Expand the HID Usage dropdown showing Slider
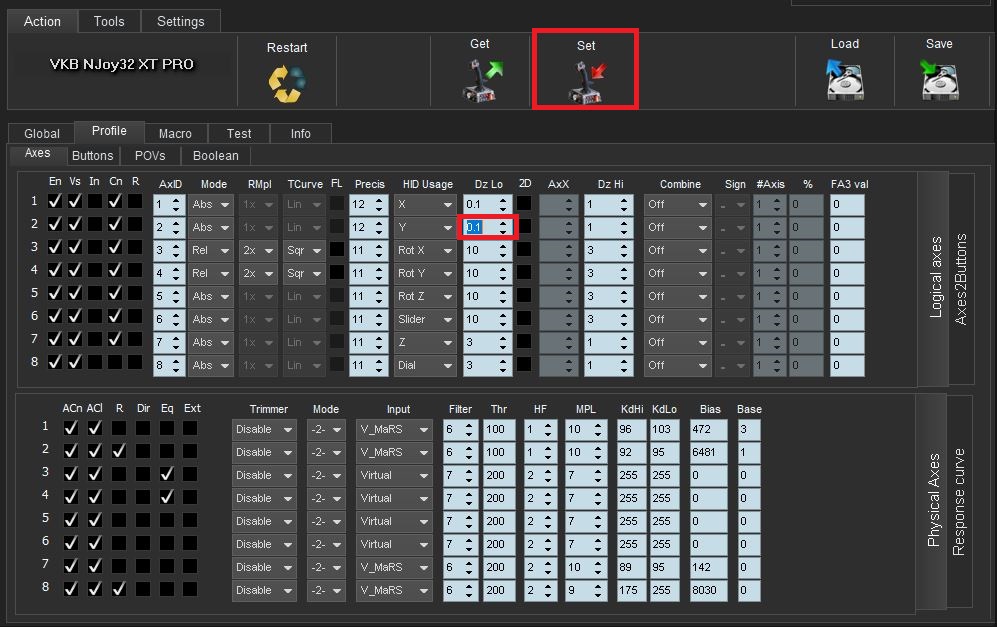Viewport: 997px width, 627px height. tap(426, 319)
